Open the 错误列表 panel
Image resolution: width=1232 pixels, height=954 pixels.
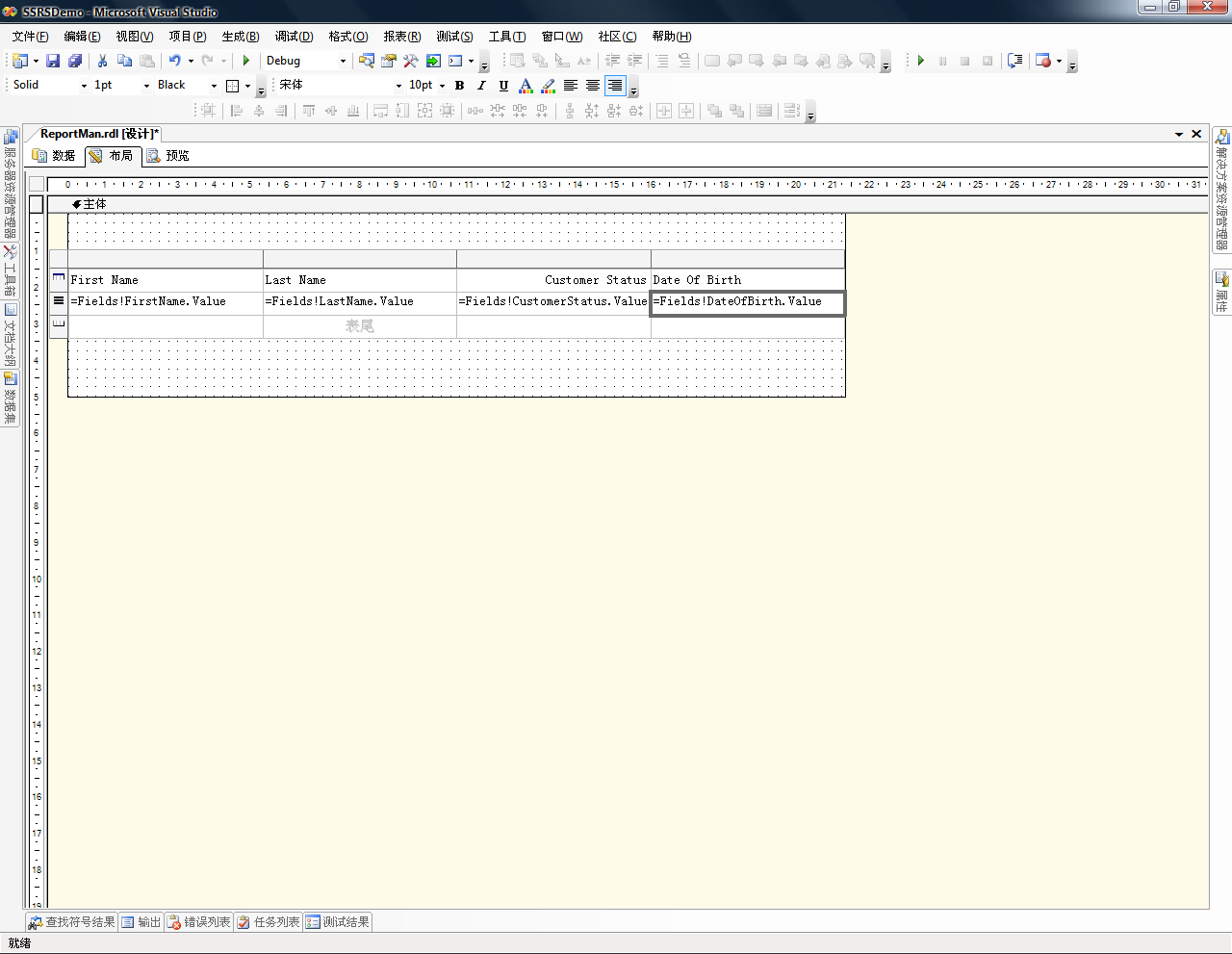(x=199, y=922)
